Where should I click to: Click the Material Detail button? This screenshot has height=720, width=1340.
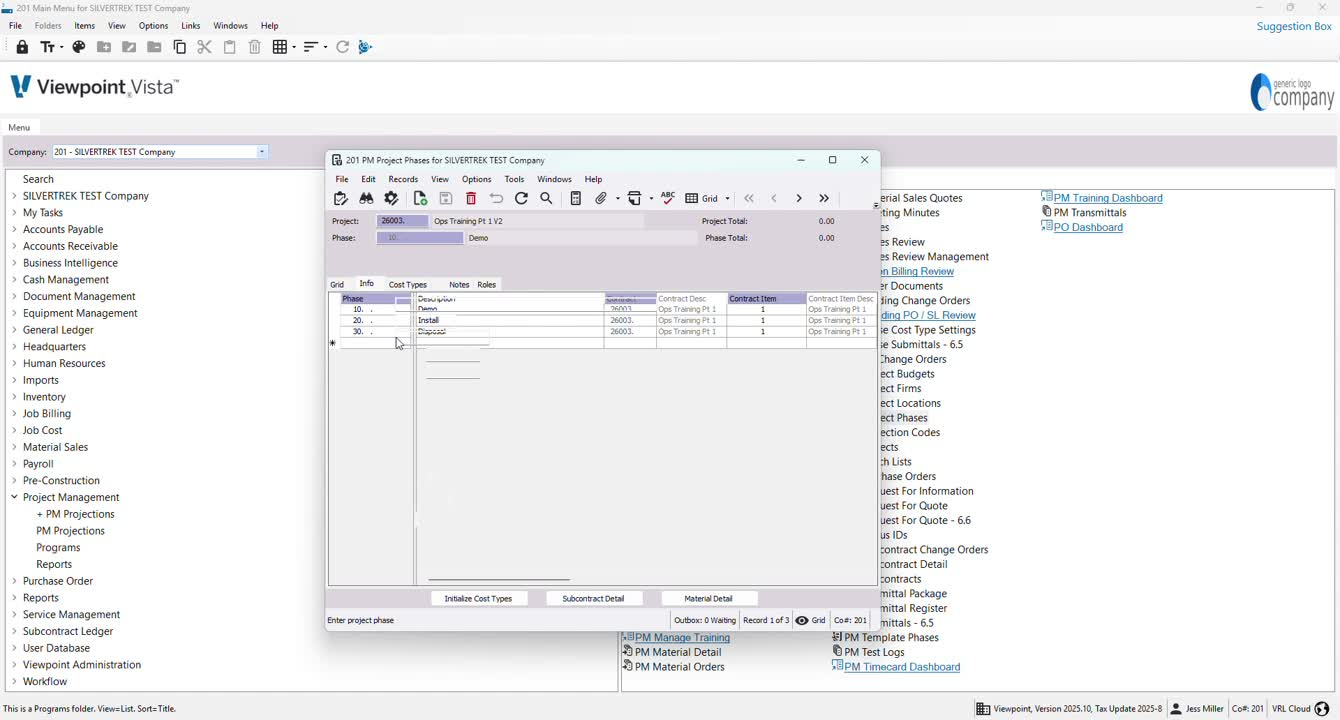(x=708, y=599)
